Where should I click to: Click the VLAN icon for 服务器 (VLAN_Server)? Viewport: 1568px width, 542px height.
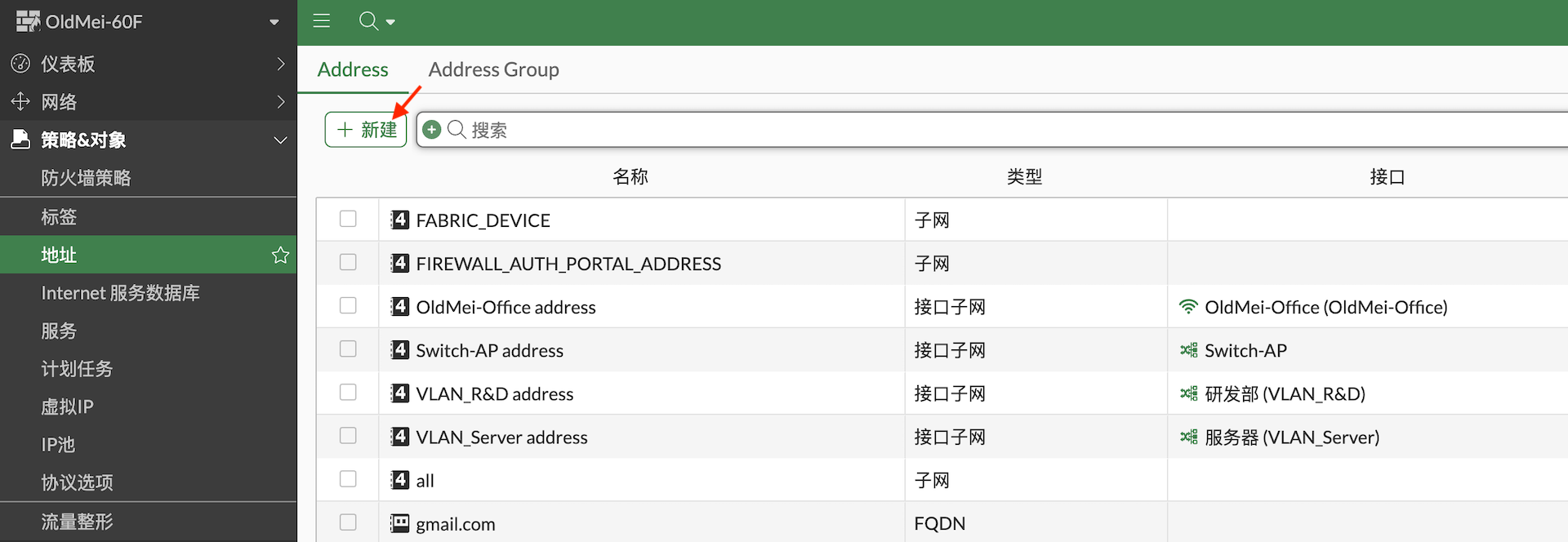pyautogui.click(x=1188, y=437)
